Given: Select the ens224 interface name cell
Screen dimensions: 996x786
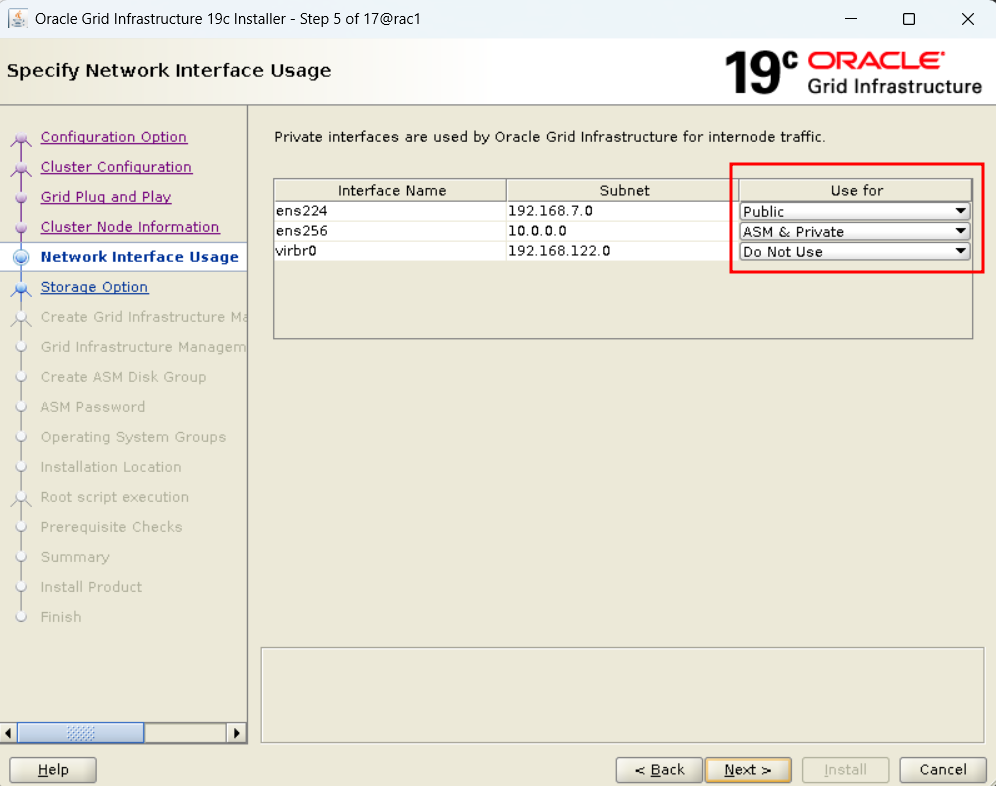Looking at the screenshot, I should (x=391, y=211).
